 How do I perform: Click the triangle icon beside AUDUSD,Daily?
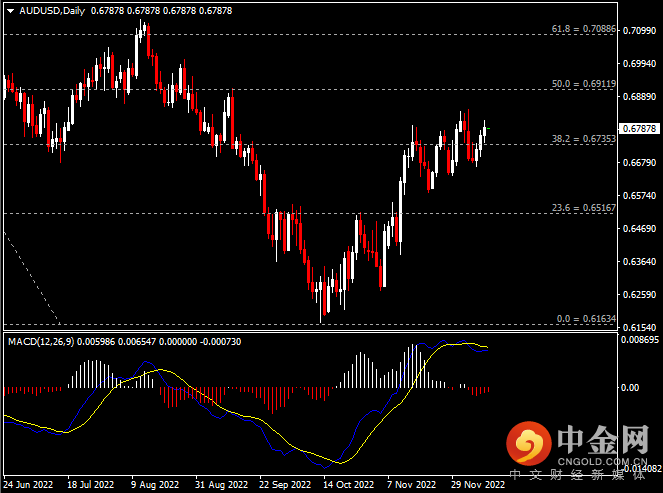tap(10, 10)
